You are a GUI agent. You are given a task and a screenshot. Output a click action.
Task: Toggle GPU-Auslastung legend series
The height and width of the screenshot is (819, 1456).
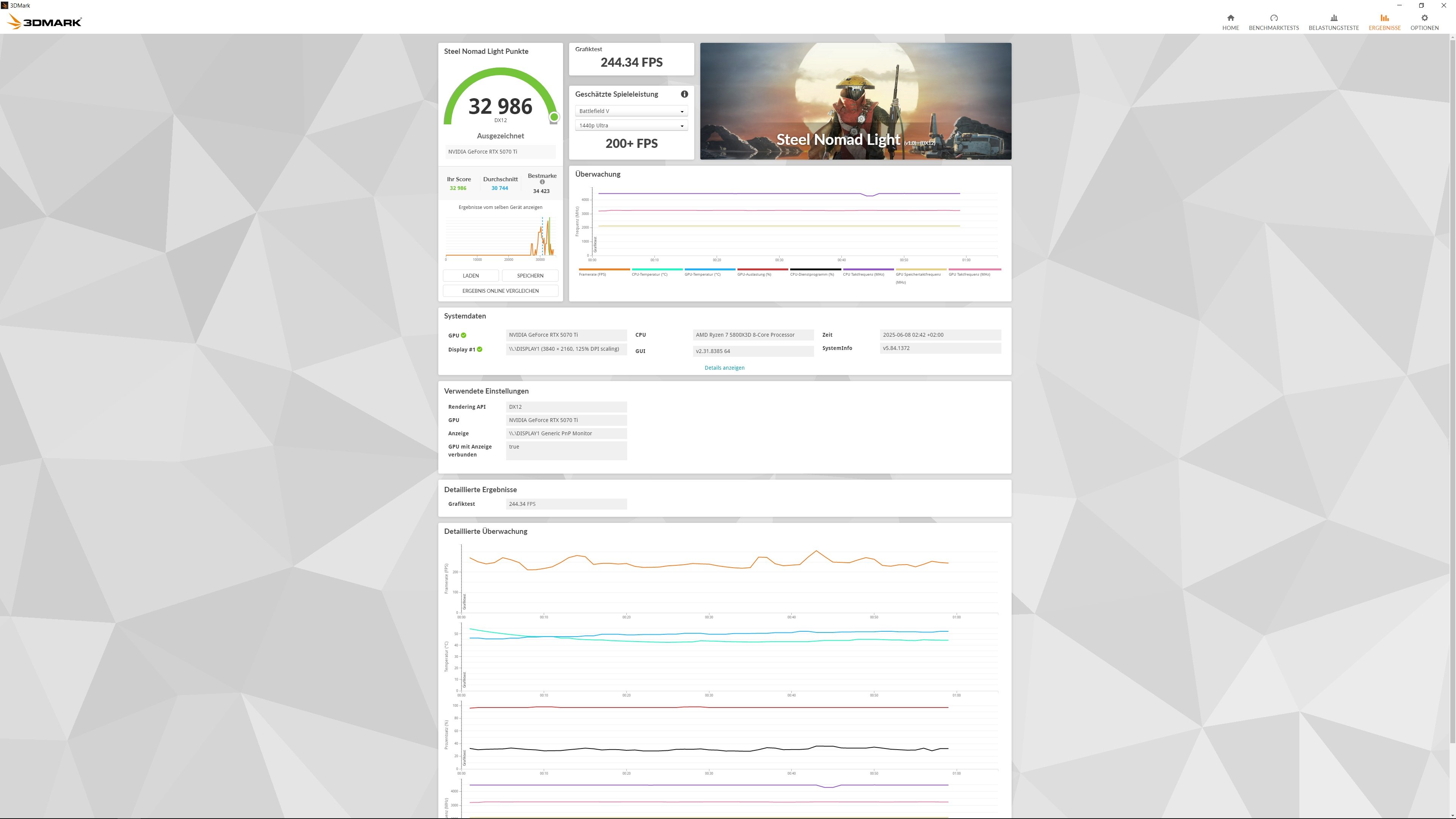tap(754, 274)
